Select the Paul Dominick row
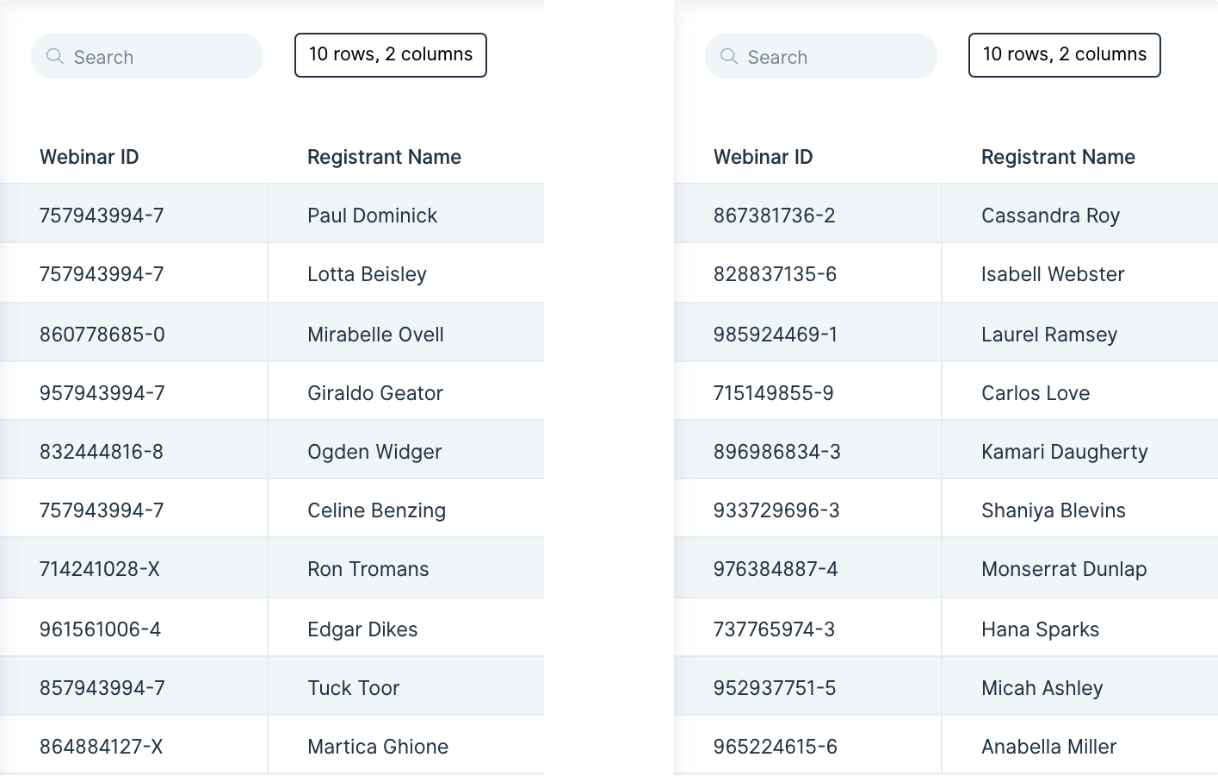 (272, 215)
